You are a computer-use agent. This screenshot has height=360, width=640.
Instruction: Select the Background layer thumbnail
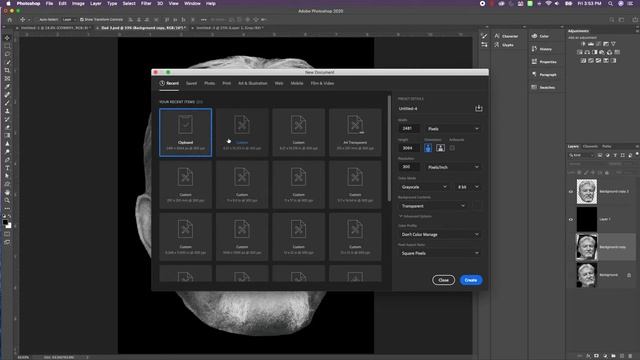click(x=587, y=275)
